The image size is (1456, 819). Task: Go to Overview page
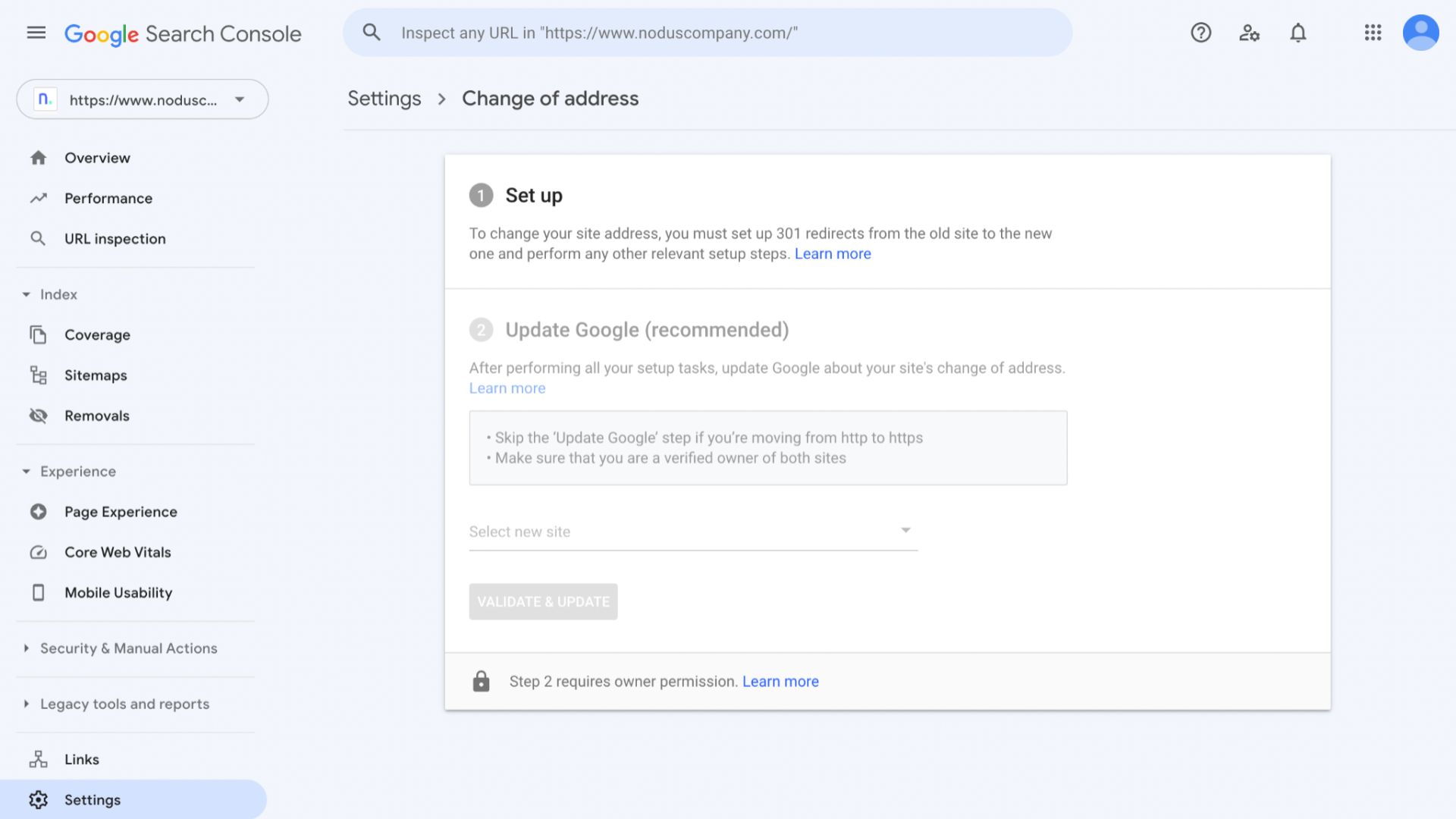pos(97,158)
